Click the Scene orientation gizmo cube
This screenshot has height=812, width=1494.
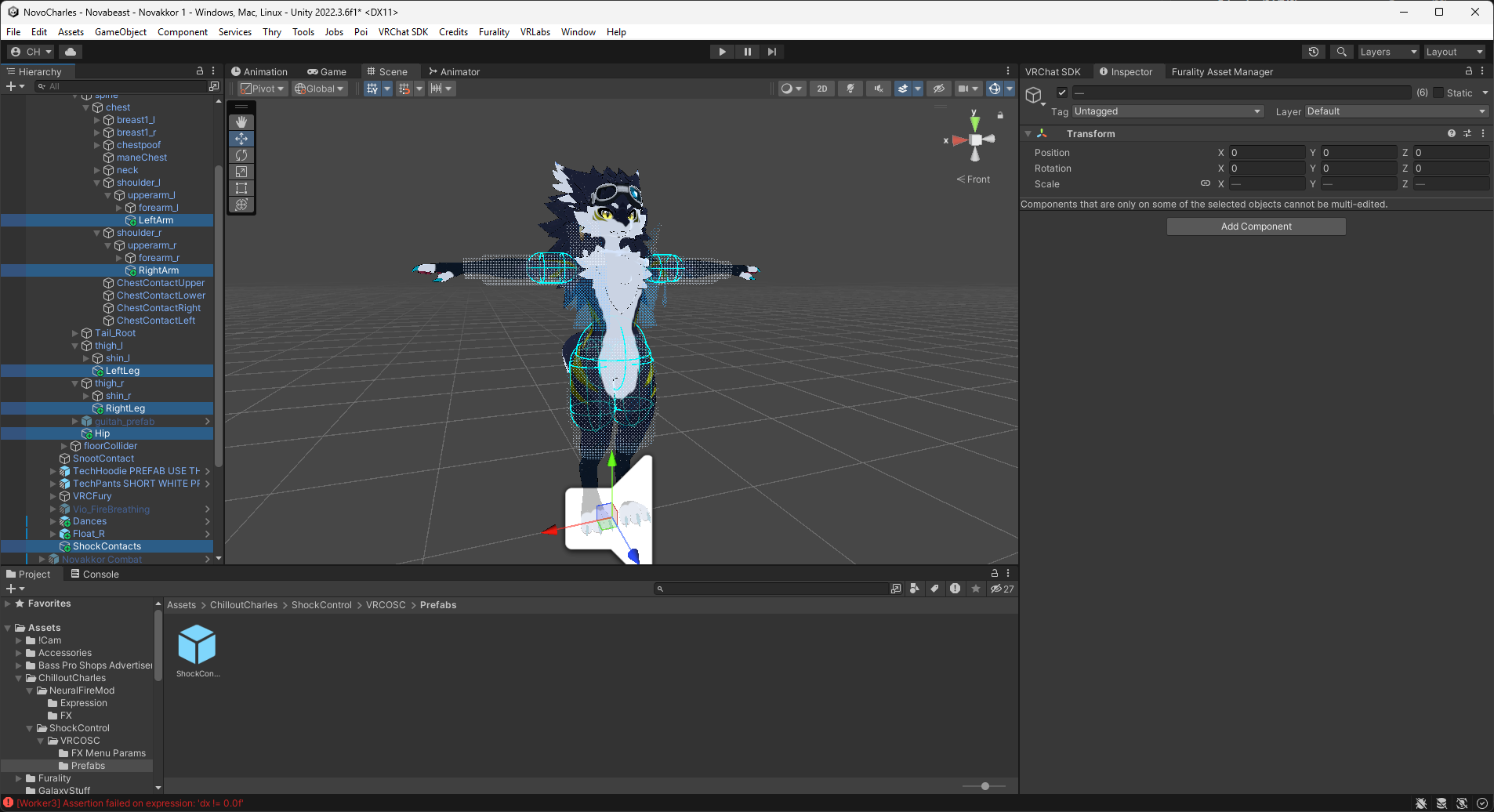976,140
